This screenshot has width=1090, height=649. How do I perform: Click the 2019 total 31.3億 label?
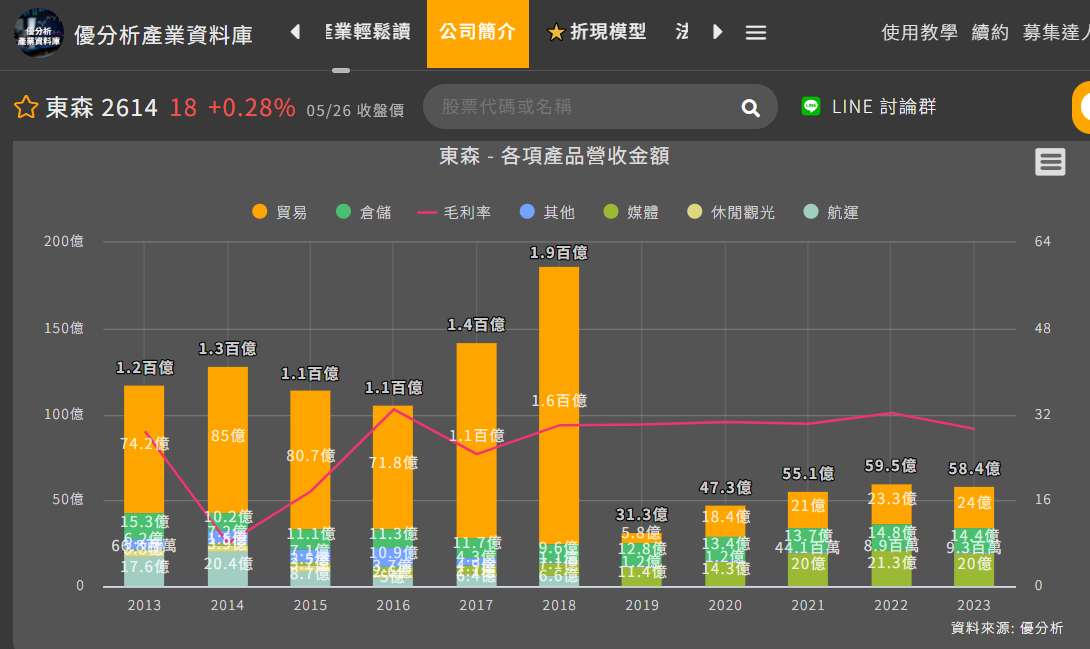pos(642,514)
